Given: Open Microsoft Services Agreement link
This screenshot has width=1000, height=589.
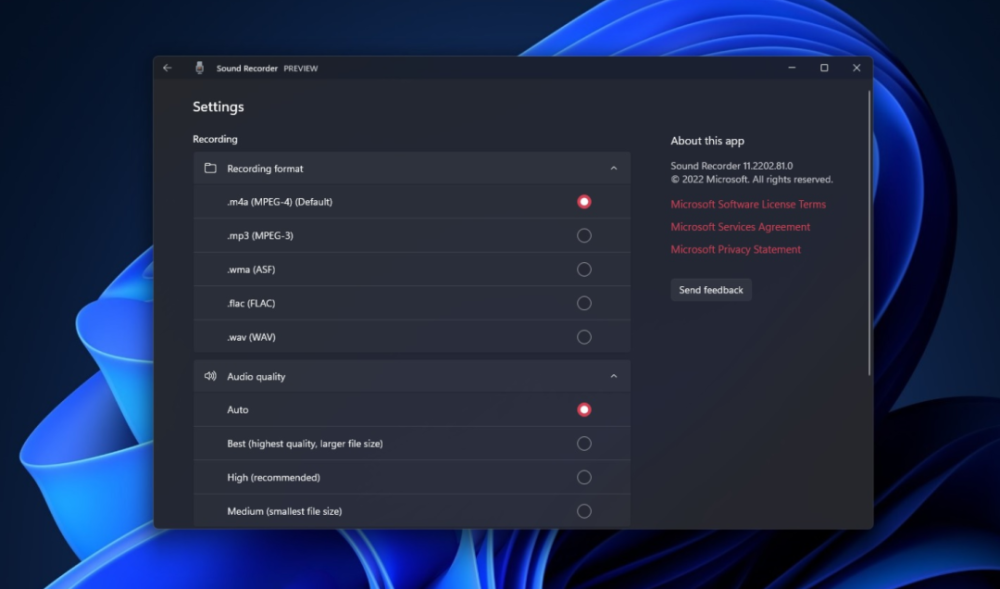Looking at the screenshot, I should (740, 227).
